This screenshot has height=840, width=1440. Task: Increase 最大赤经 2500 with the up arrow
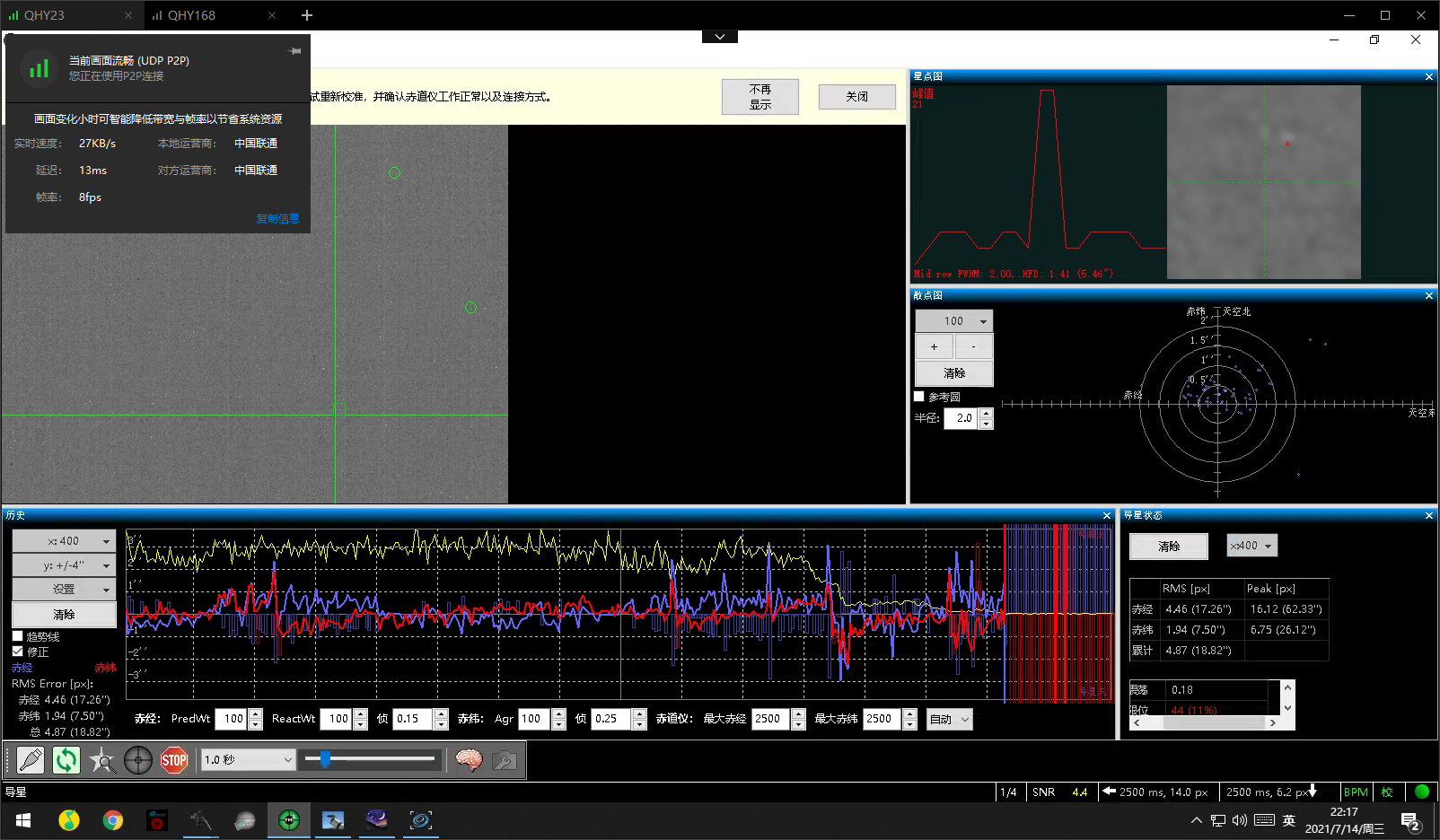click(x=798, y=714)
